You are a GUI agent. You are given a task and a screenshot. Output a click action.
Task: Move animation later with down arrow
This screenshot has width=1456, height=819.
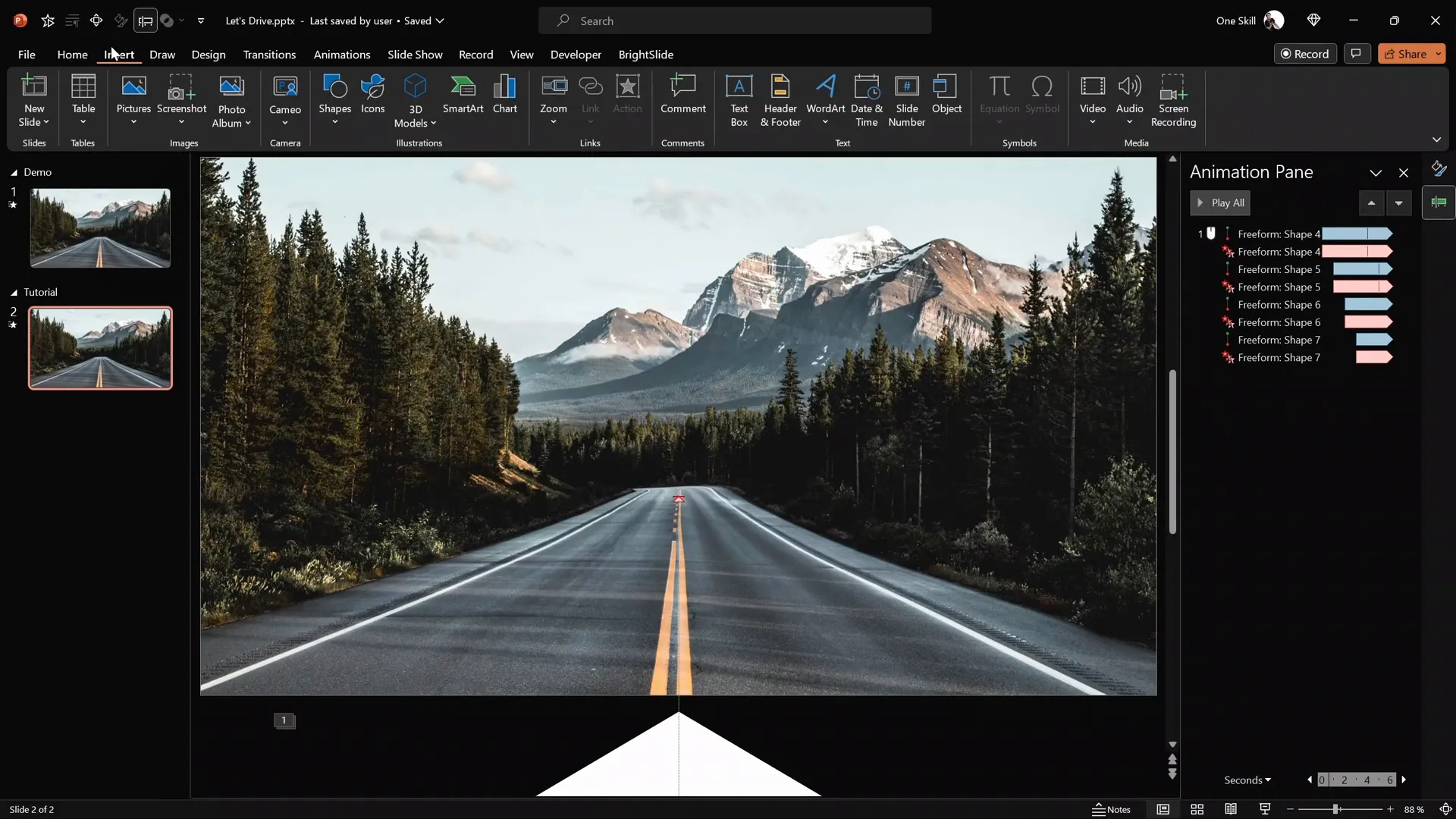point(1398,202)
